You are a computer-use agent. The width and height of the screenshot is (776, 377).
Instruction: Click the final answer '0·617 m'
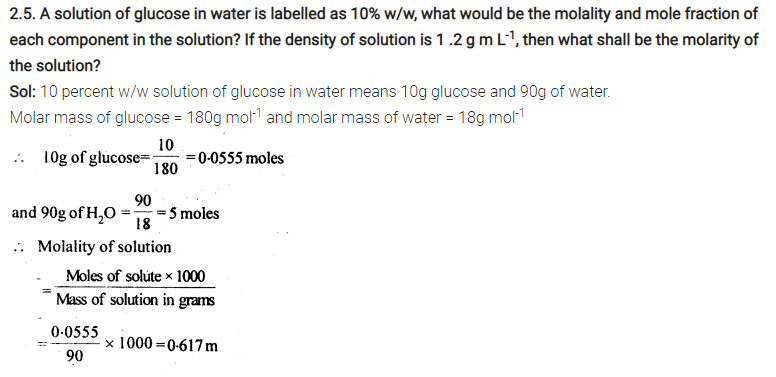[193, 345]
